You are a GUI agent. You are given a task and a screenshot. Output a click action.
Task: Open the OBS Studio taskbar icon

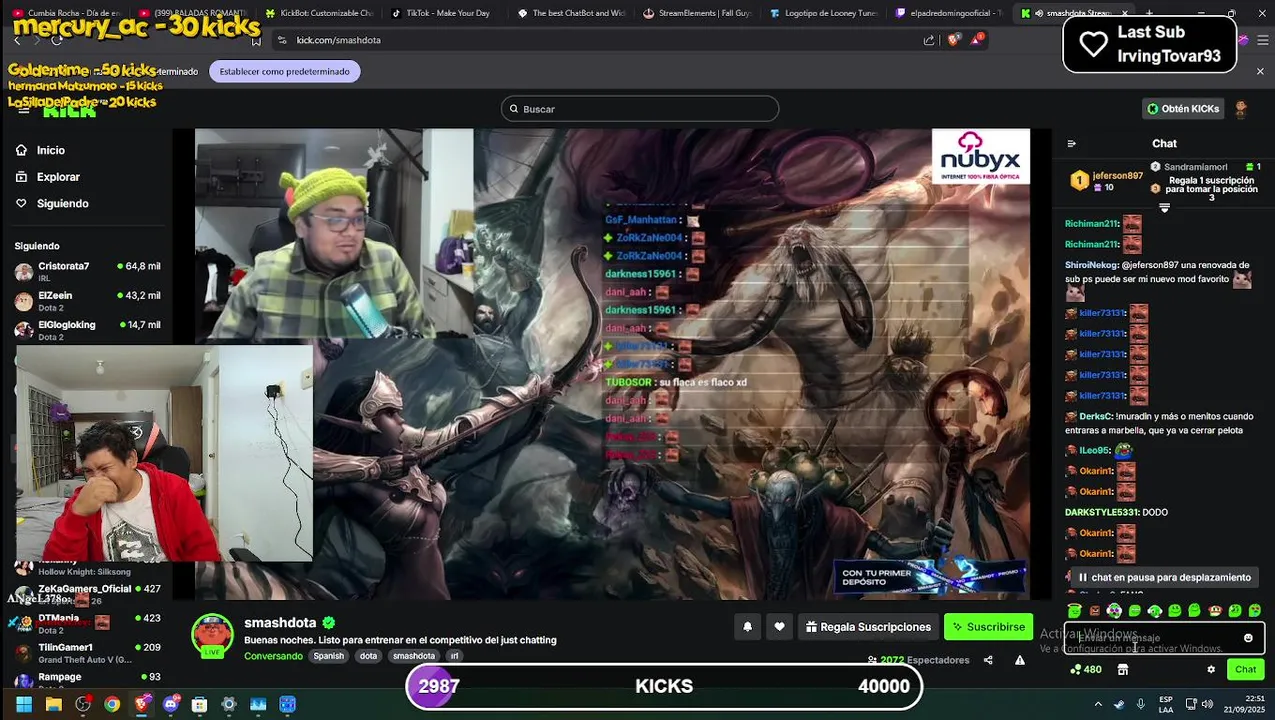click(x=83, y=704)
